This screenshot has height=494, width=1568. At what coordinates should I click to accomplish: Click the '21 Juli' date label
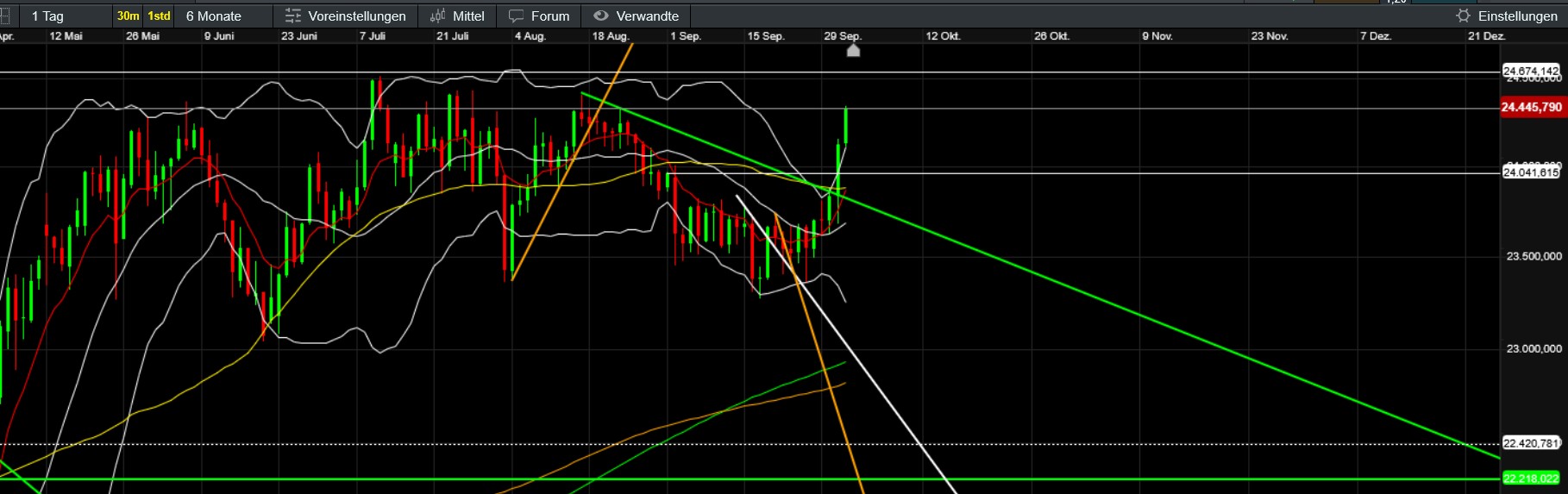tap(453, 36)
